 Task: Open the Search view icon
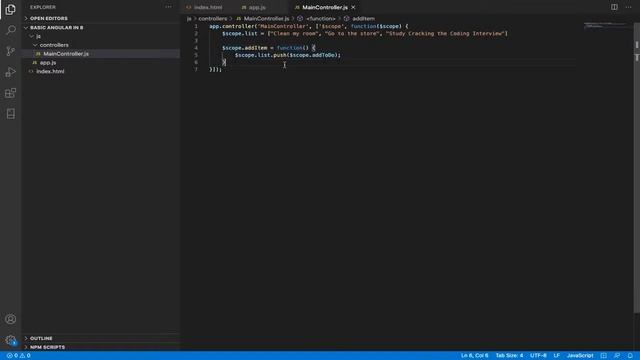[11, 30]
